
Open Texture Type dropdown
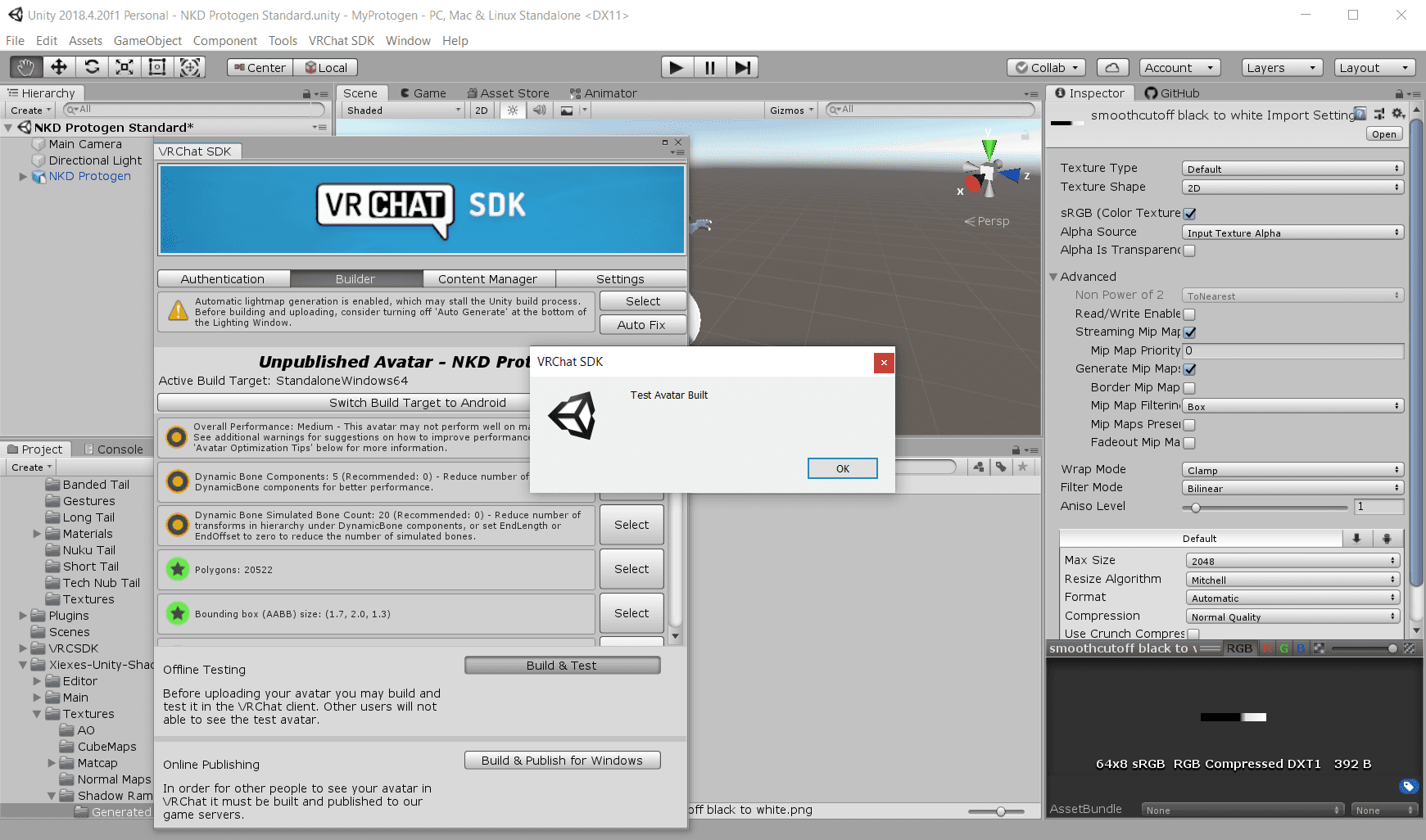1292,169
